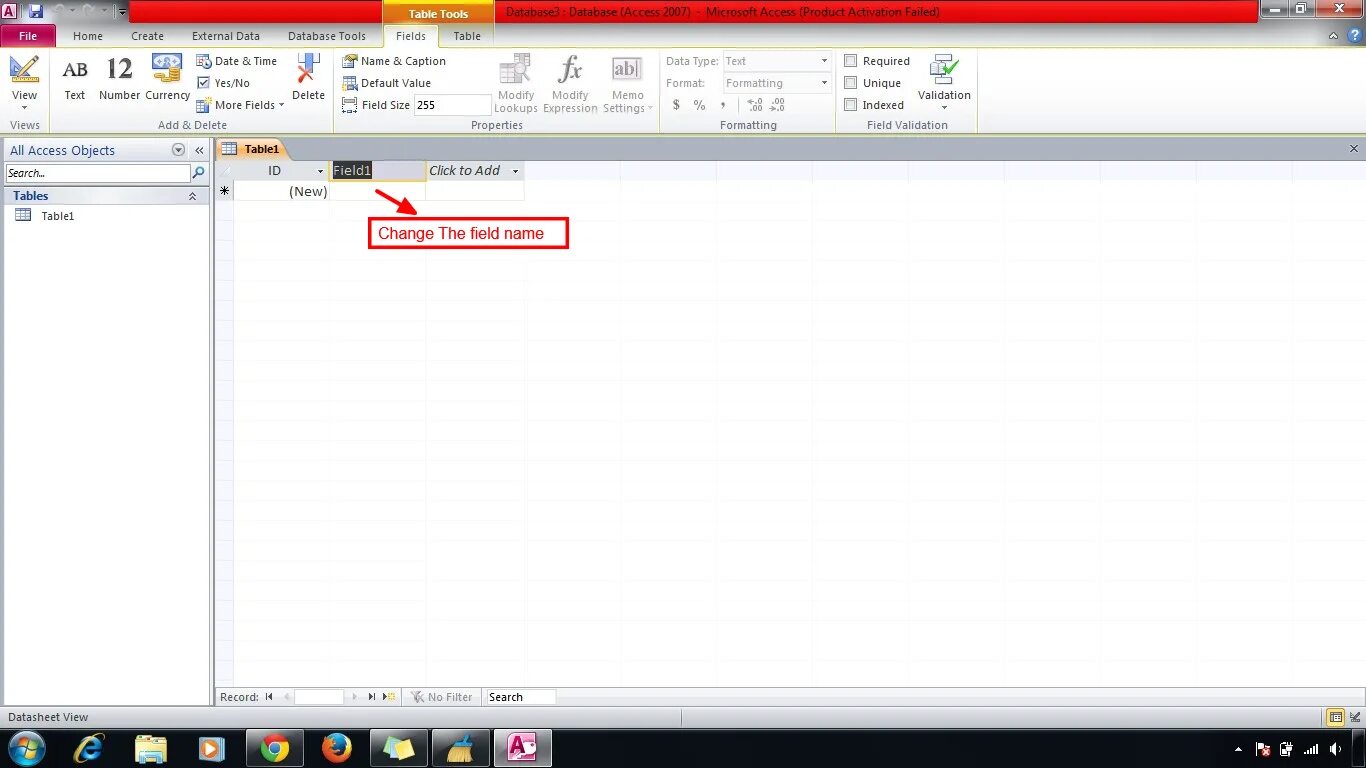The height and width of the screenshot is (768, 1366).
Task: Add a Date & Time field
Action: (238, 61)
